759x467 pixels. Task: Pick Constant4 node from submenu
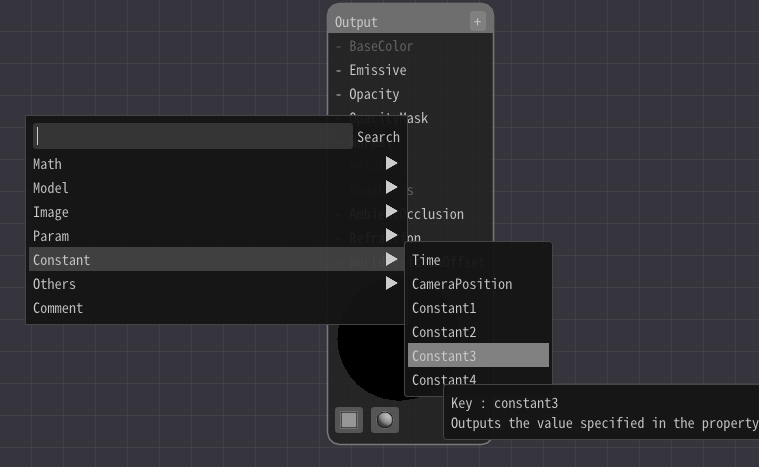pos(444,380)
